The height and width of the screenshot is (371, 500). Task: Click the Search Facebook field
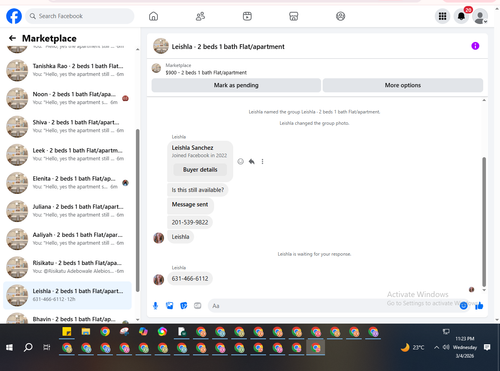click(x=80, y=16)
